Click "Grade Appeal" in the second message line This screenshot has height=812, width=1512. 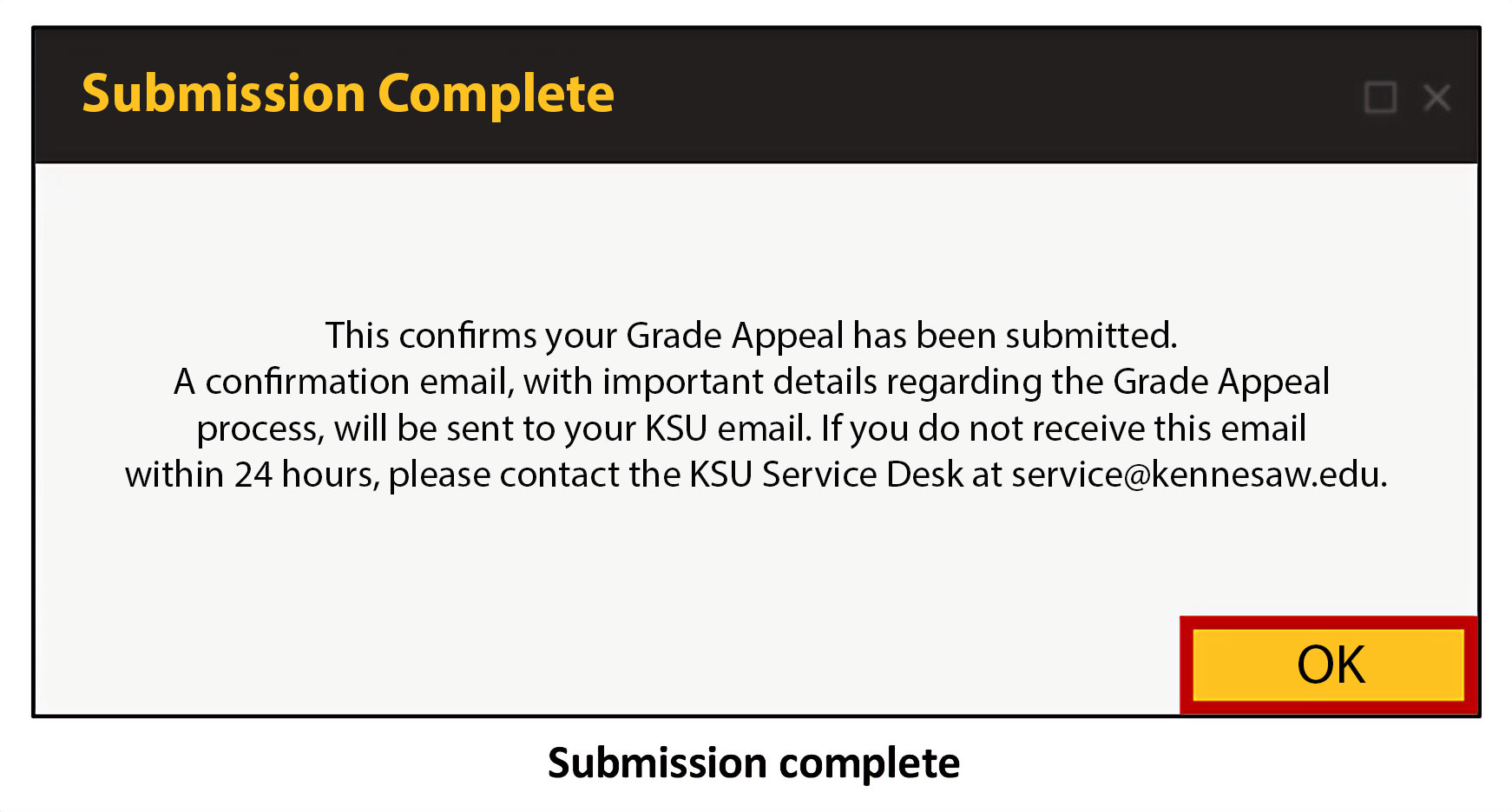(1220, 382)
